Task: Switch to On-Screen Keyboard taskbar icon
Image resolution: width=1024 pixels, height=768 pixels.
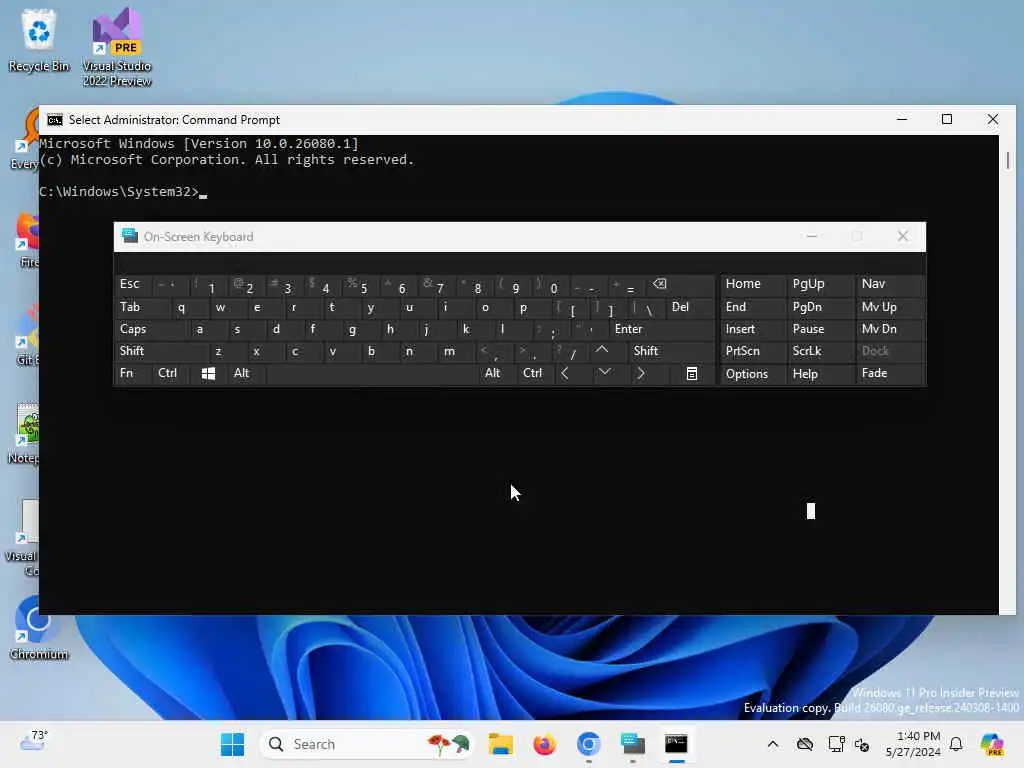Action: (632, 744)
